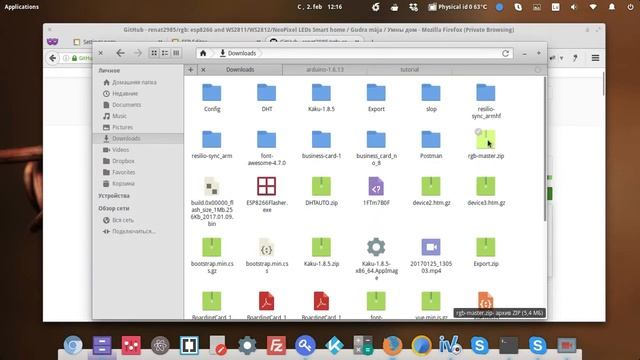Click the file list vertical scrollbar
Image resolution: width=640 pixels, height=360 pixels.
point(544,149)
